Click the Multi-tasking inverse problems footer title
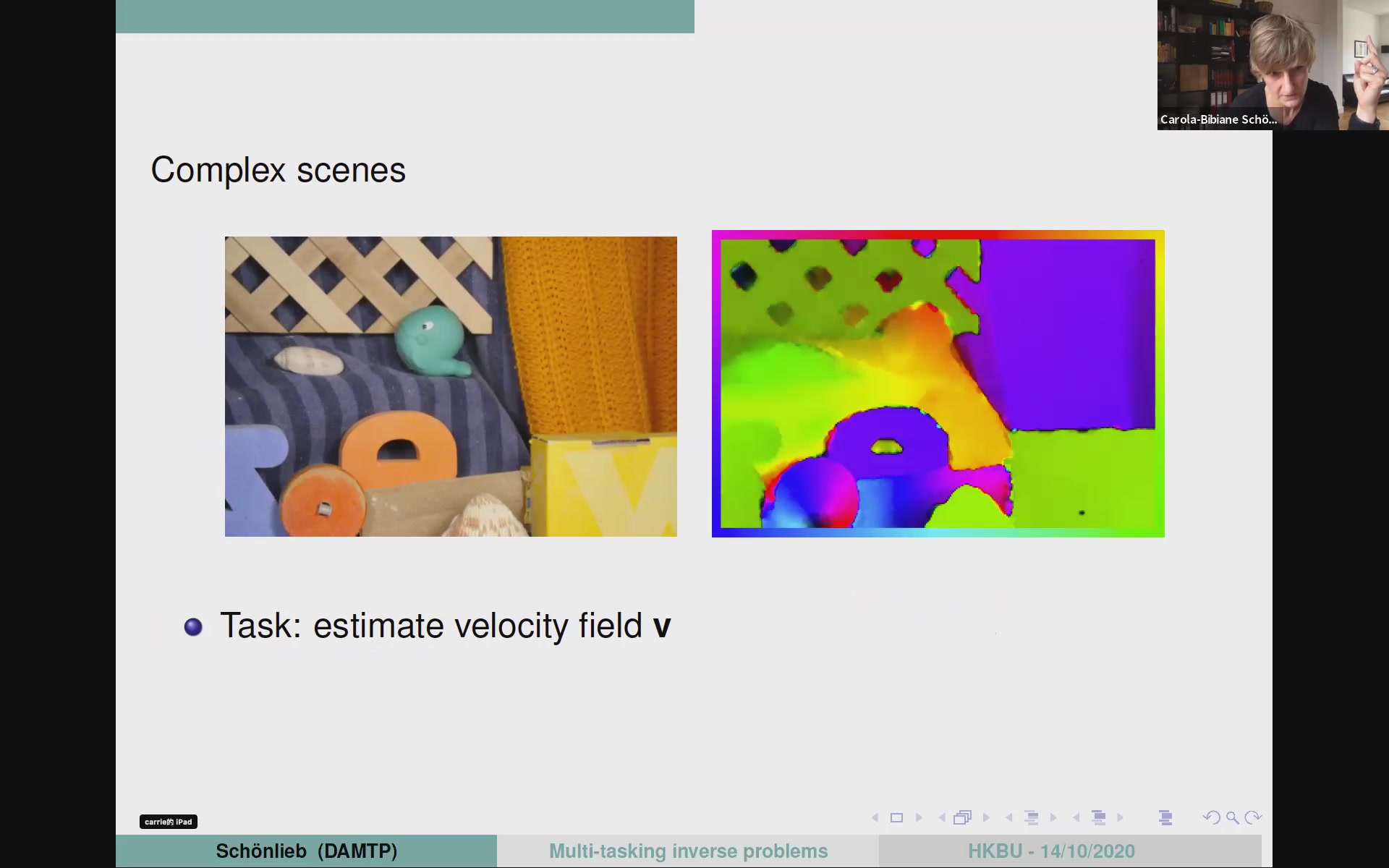 coord(688,851)
